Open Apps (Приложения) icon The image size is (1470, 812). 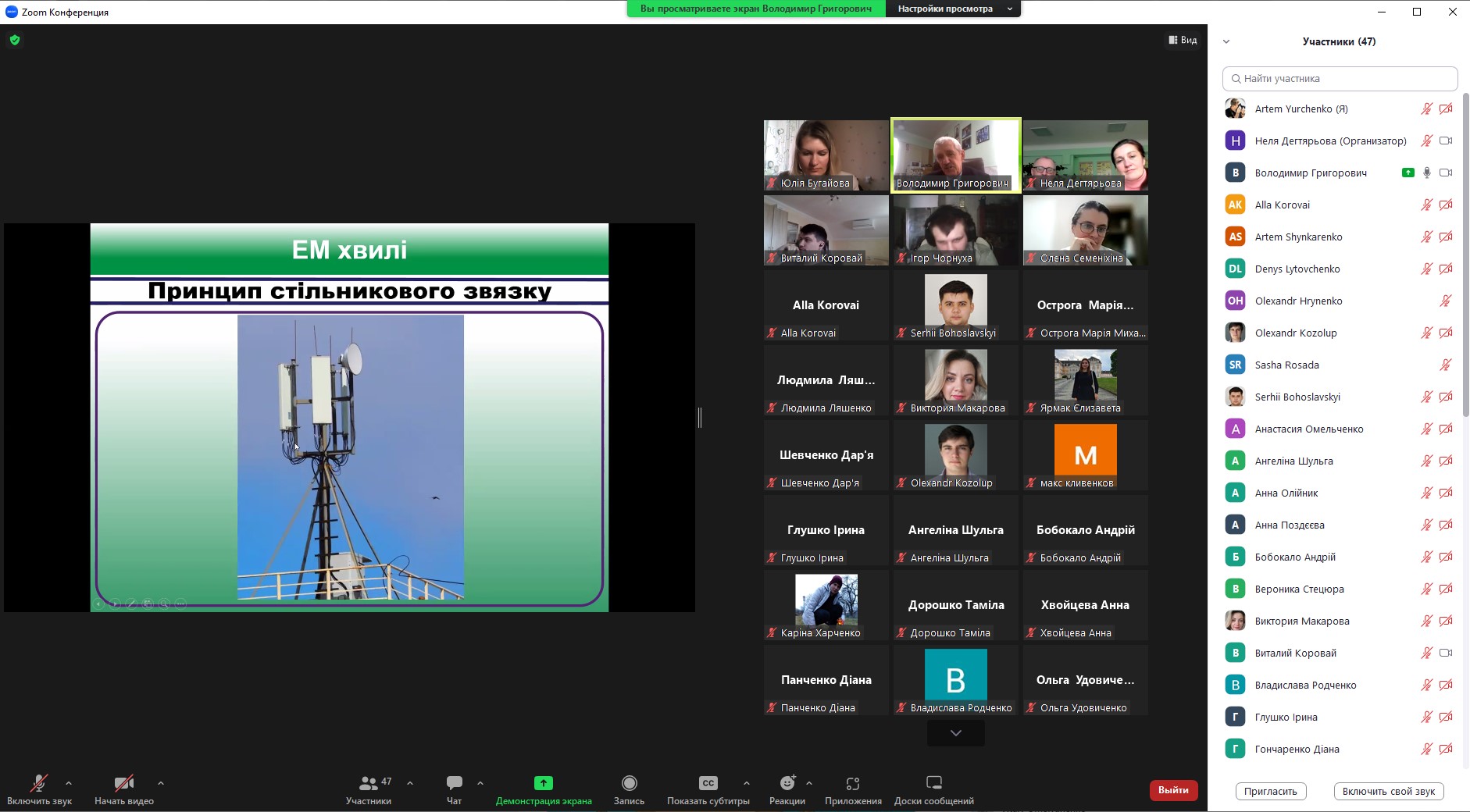coord(853,783)
